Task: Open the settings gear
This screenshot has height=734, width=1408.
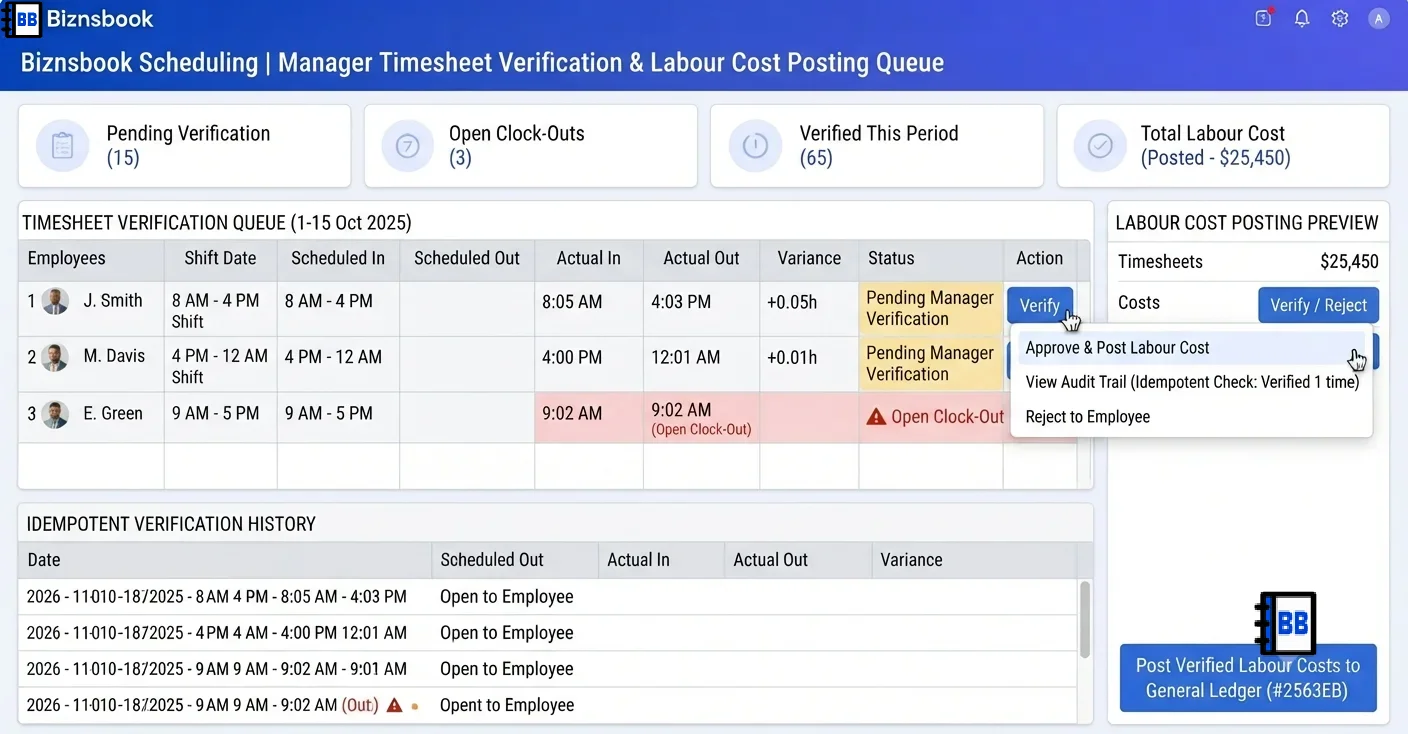Action: 1340,18
